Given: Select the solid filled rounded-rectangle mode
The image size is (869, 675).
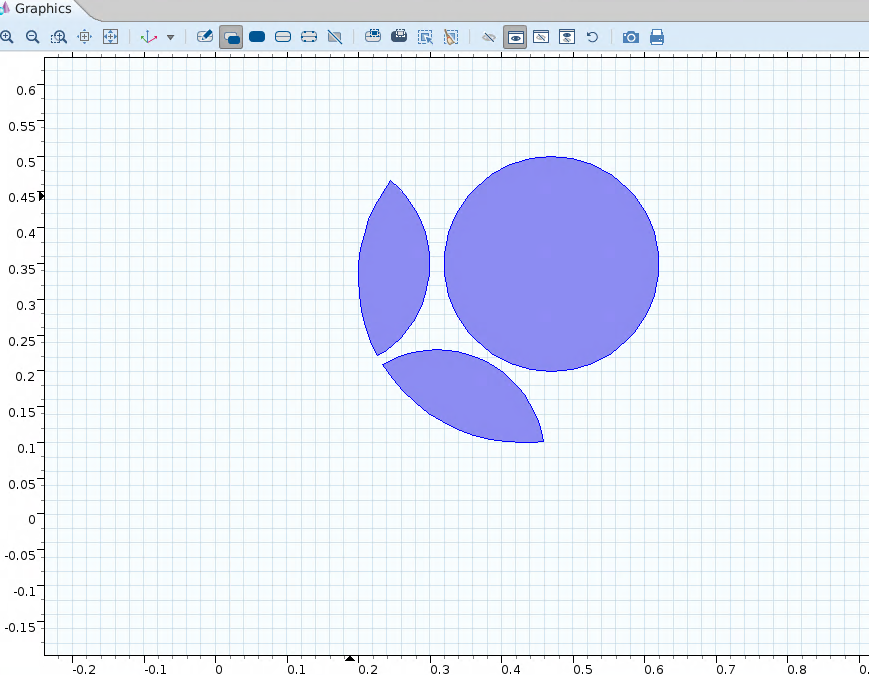Looking at the screenshot, I should [257, 37].
